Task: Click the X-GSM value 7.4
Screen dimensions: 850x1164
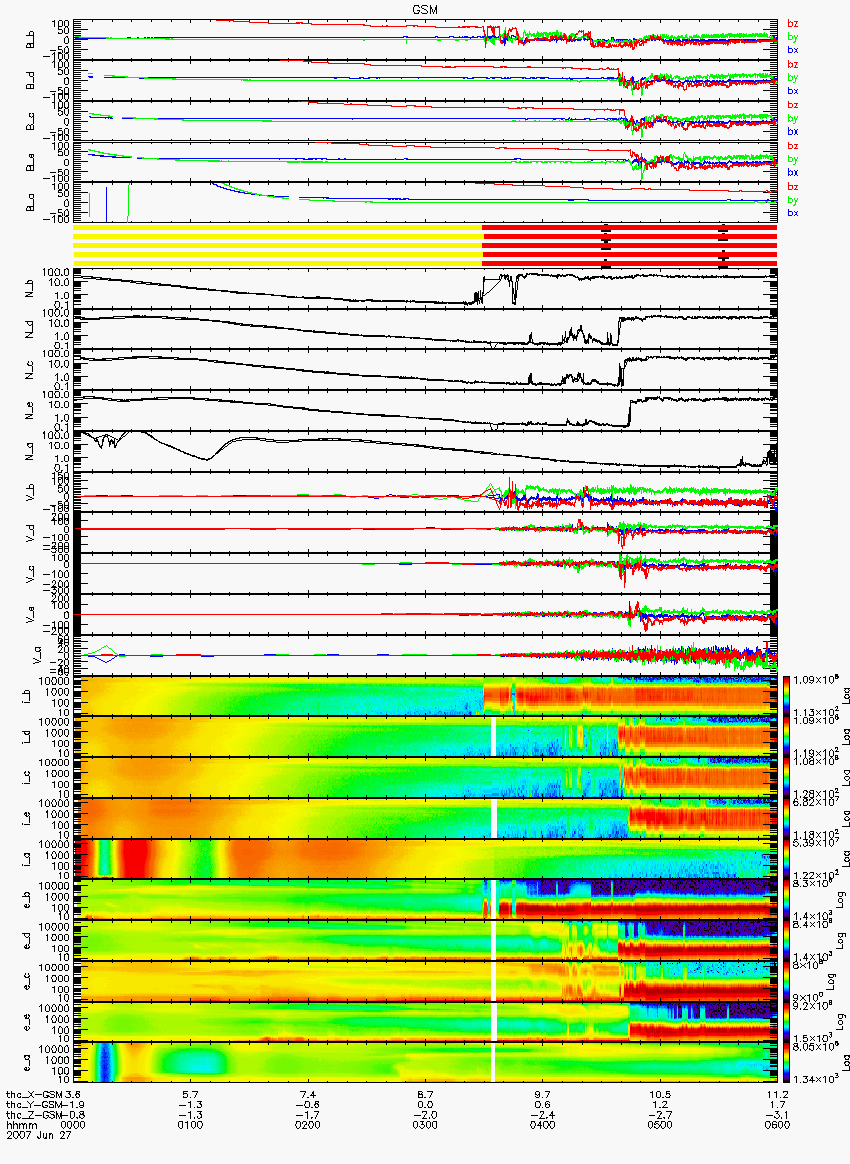Action: (x=307, y=1094)
